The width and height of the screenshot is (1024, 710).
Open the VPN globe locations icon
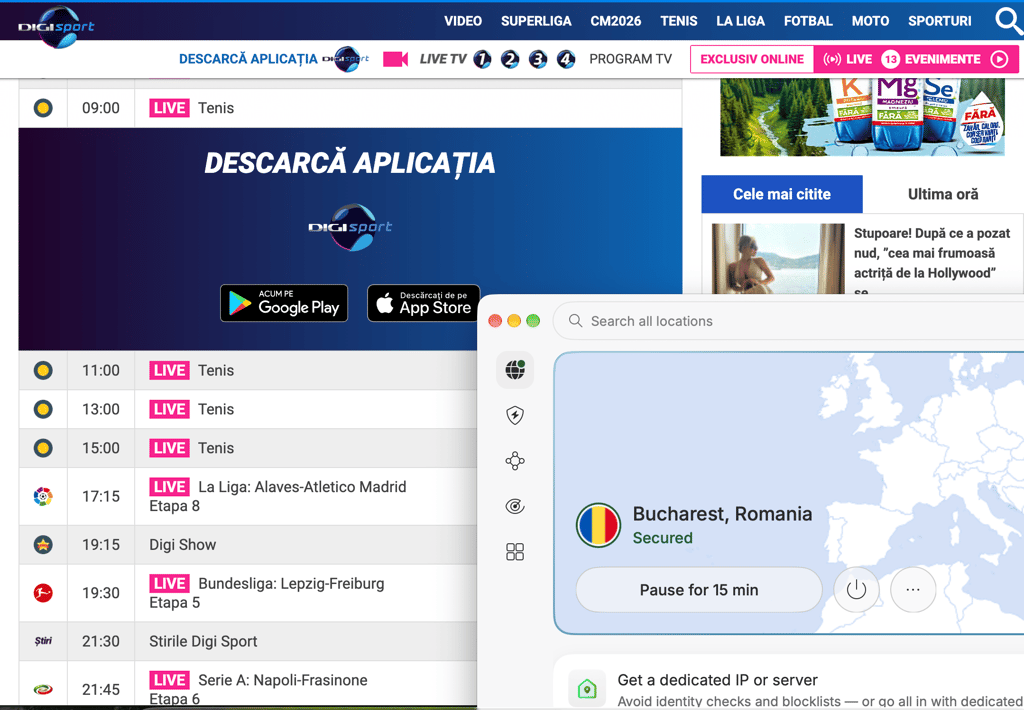pyautogui.click(x=515, y=370)
